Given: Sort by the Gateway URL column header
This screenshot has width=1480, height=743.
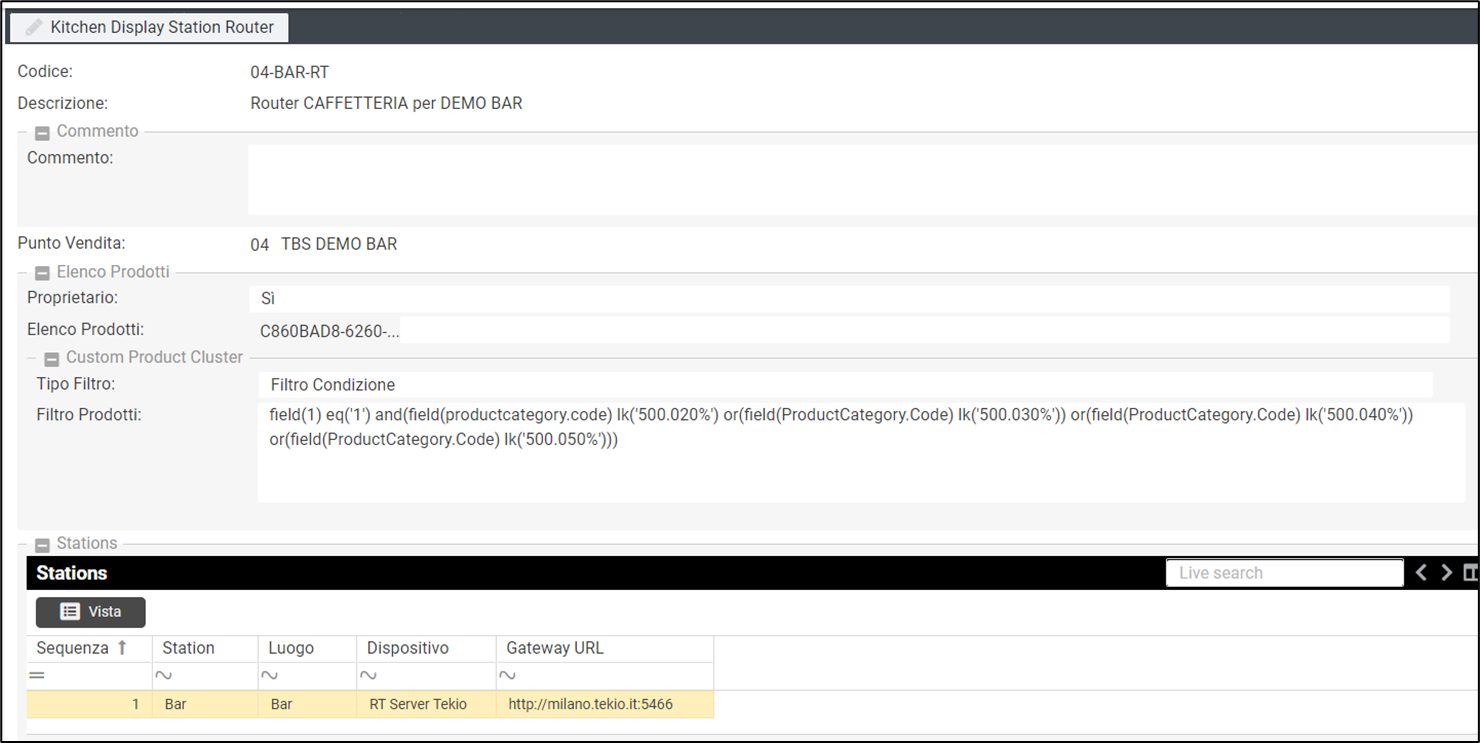Looking at the screenshot, I should 555,648.
